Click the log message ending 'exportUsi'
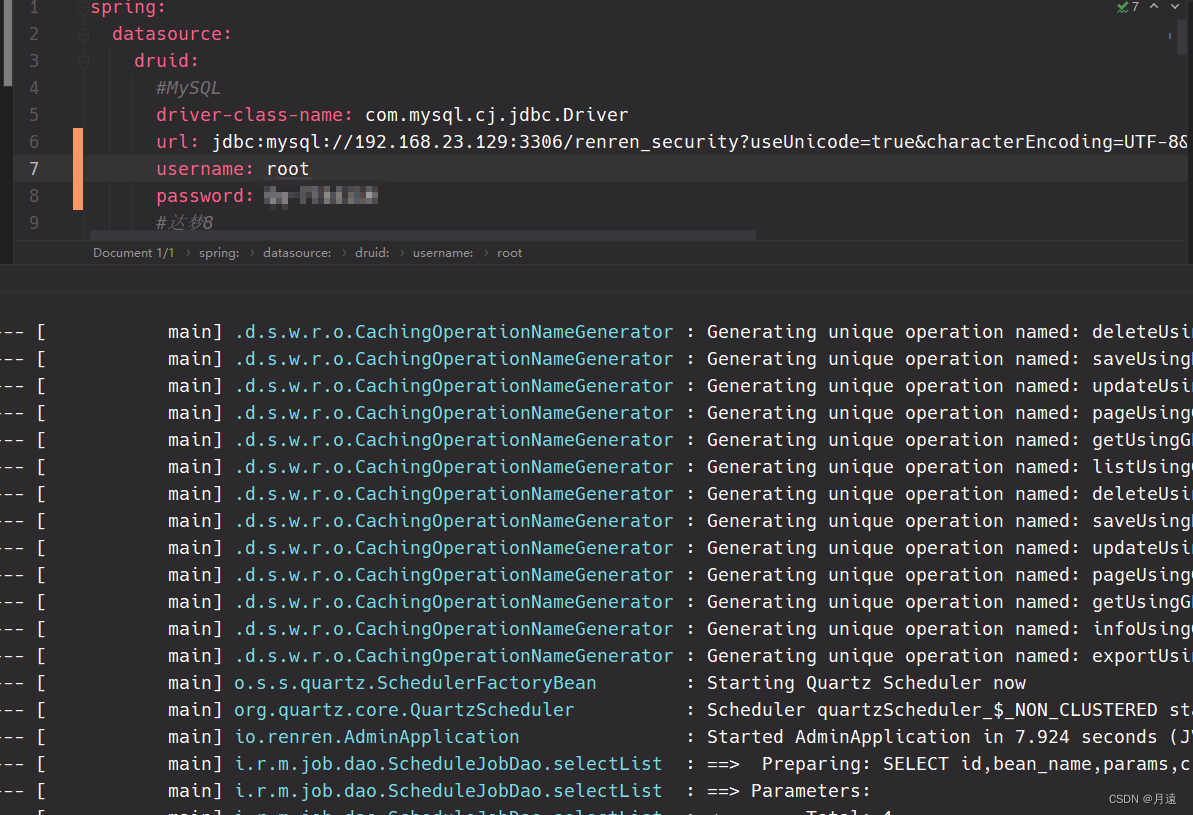The image size is (1193, 815). [x=950, y=656]
